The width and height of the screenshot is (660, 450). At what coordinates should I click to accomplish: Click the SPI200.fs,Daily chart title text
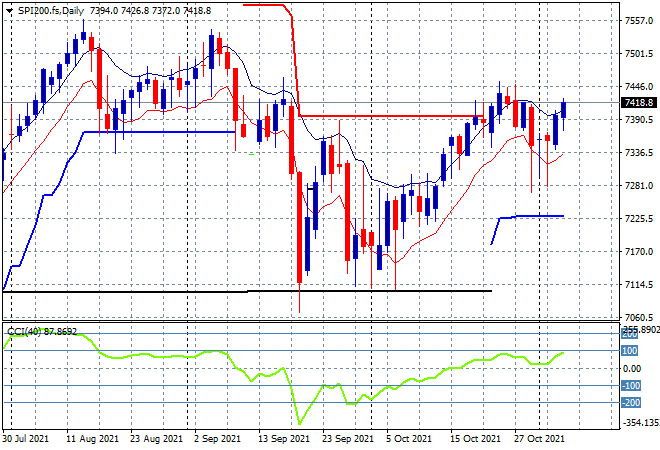51,11
